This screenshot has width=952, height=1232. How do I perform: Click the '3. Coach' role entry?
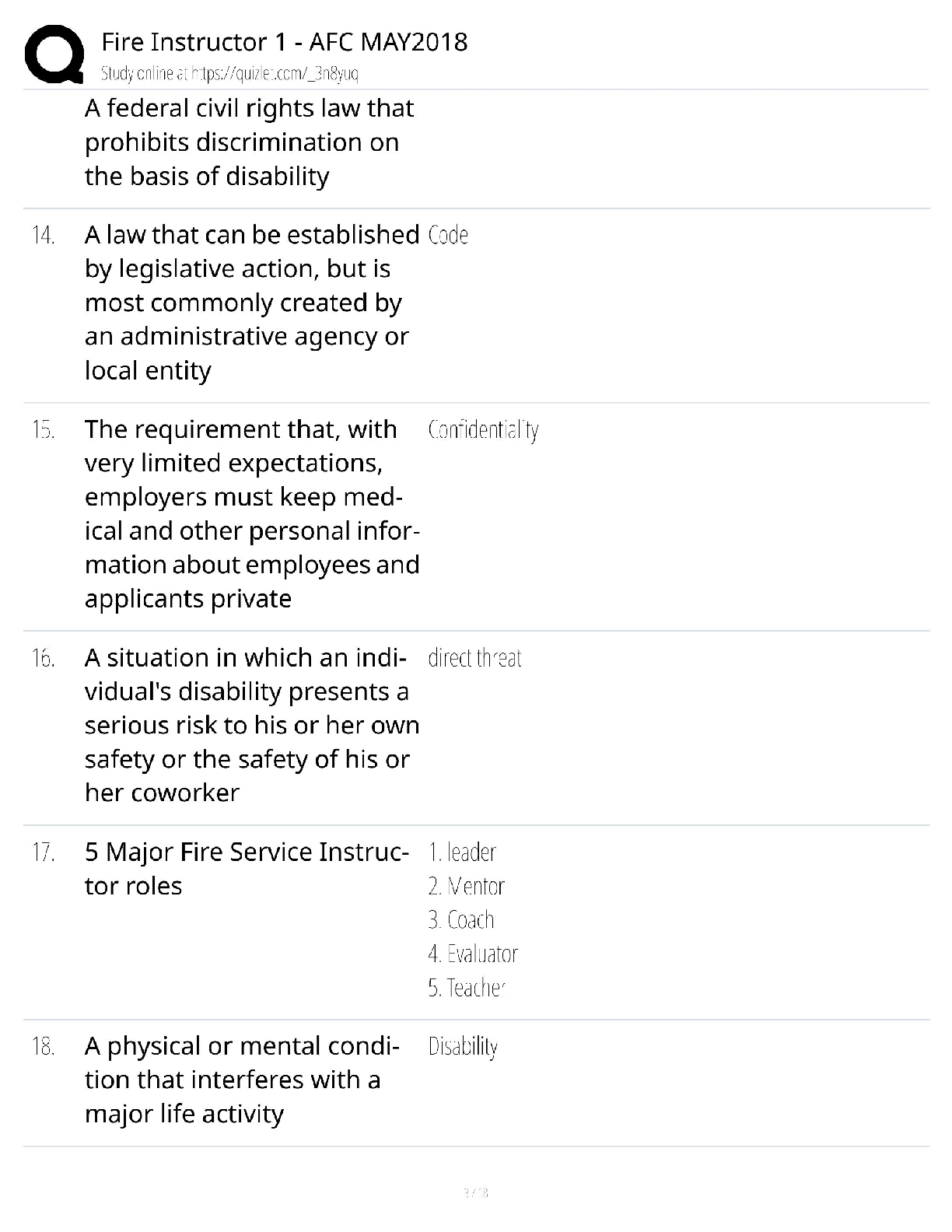(461, 920)
